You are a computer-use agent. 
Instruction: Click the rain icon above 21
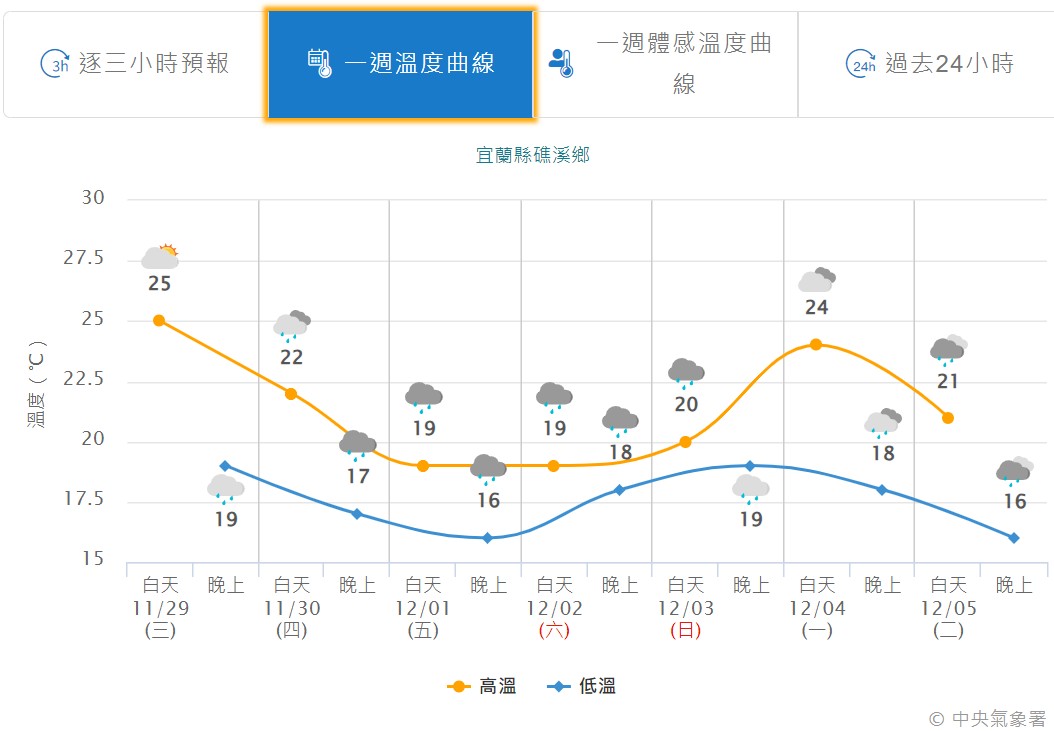pos(948,348)
